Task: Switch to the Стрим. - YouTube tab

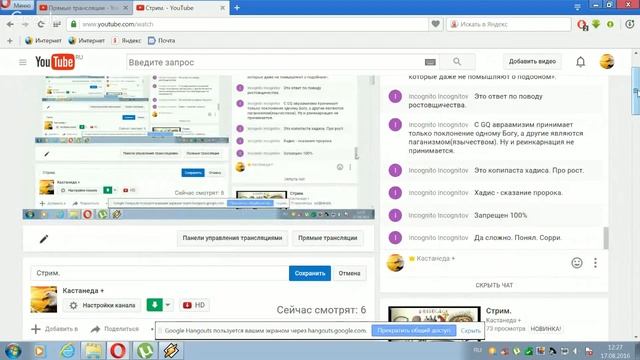Action: coord(176,8)
